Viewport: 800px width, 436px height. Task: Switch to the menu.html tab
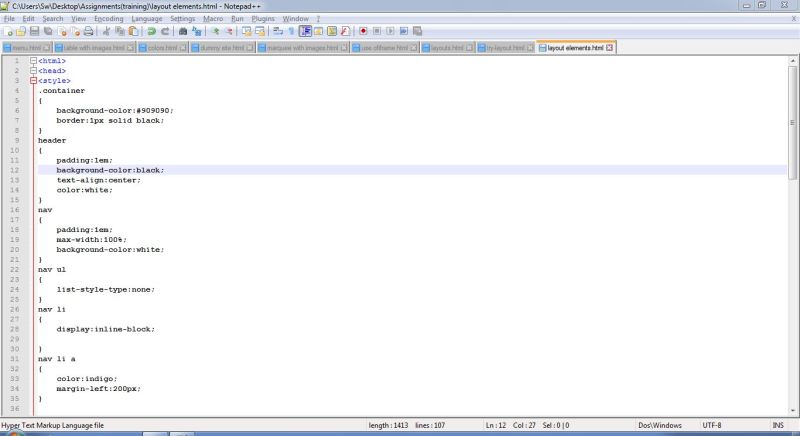tap(27, 47)
